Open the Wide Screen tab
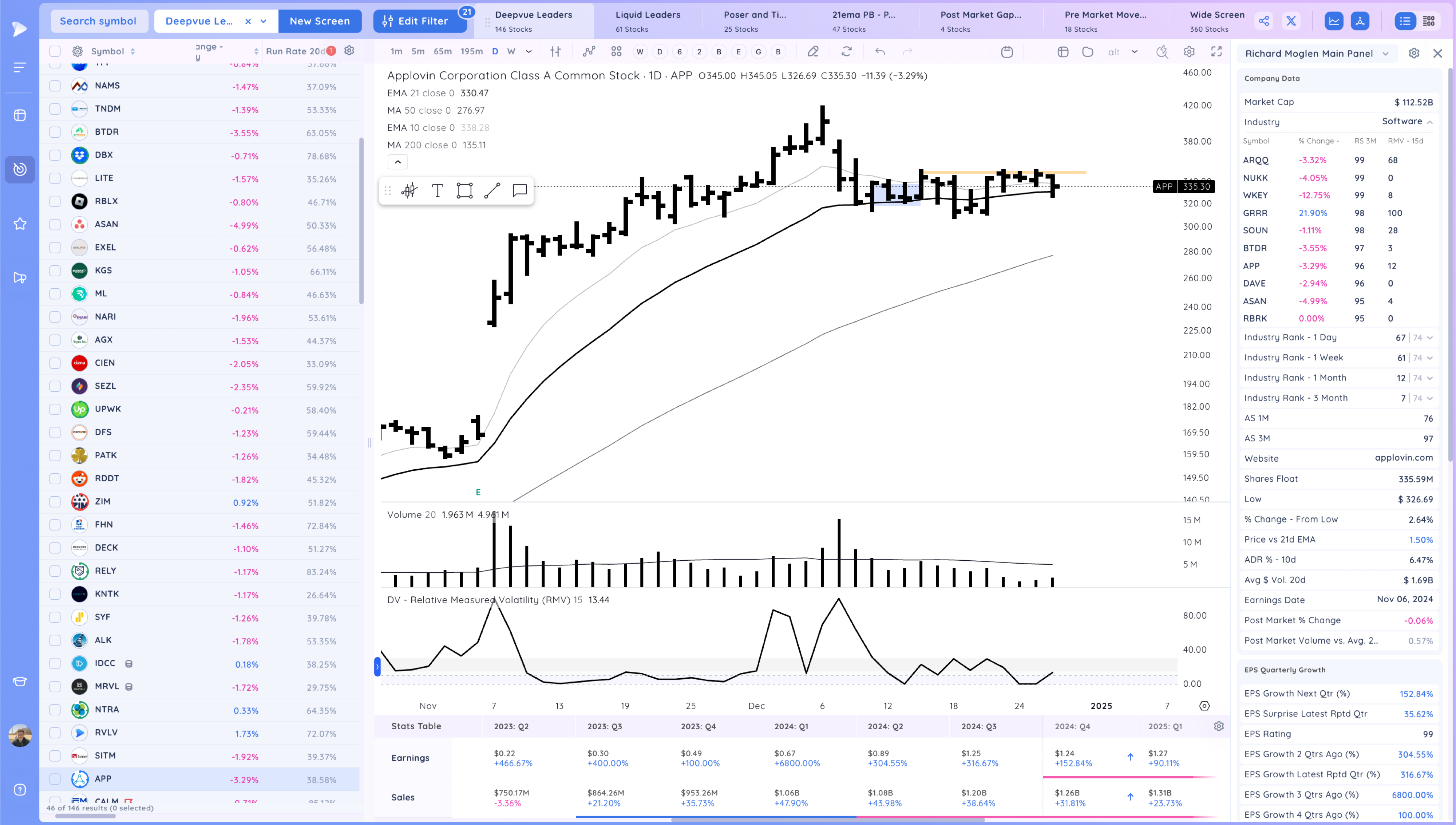The height and width of the screenshot is (825, 1456). [1216, 21]
